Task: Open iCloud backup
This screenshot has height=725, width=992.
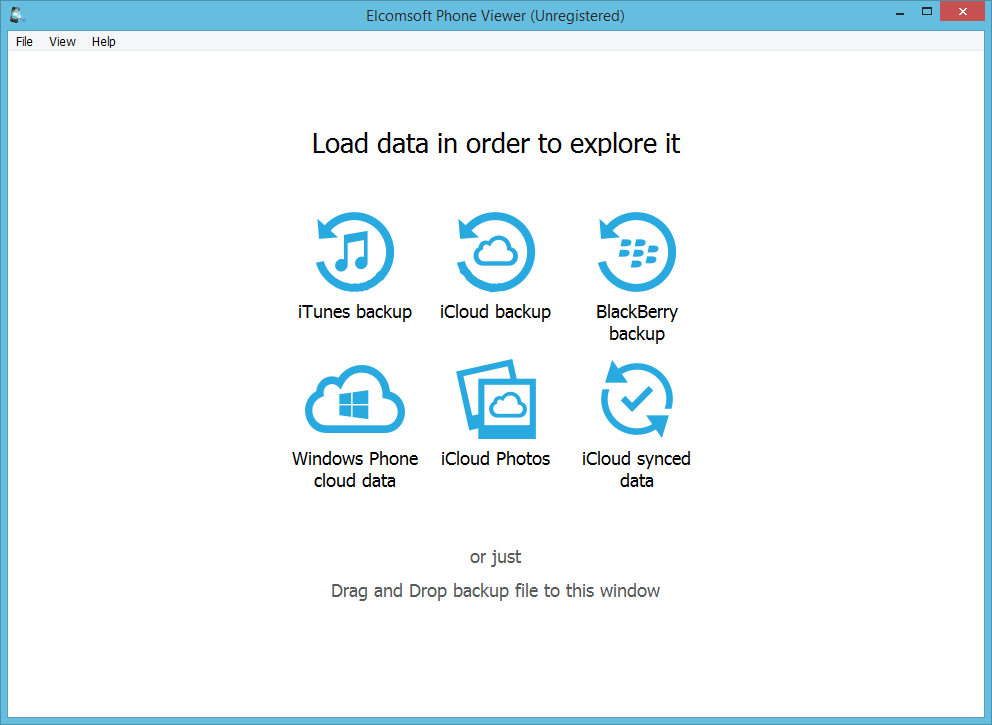Action: tap(495, 252)
